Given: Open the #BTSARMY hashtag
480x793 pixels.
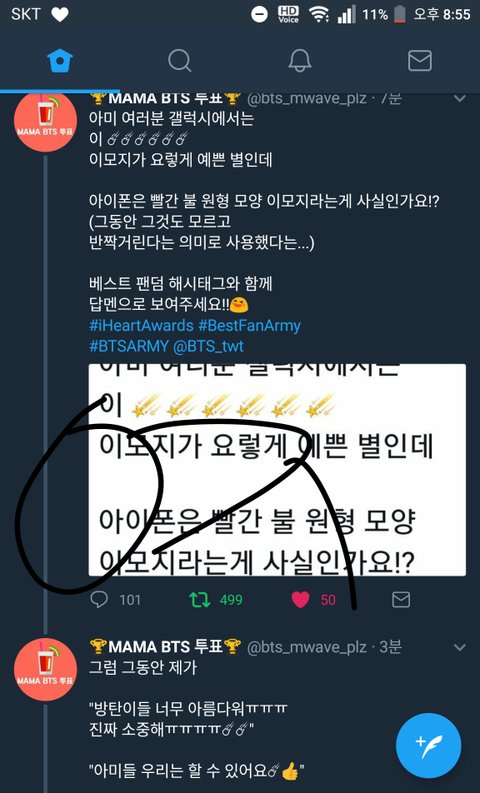Looking at the screenshot, I should pos(128,346).
